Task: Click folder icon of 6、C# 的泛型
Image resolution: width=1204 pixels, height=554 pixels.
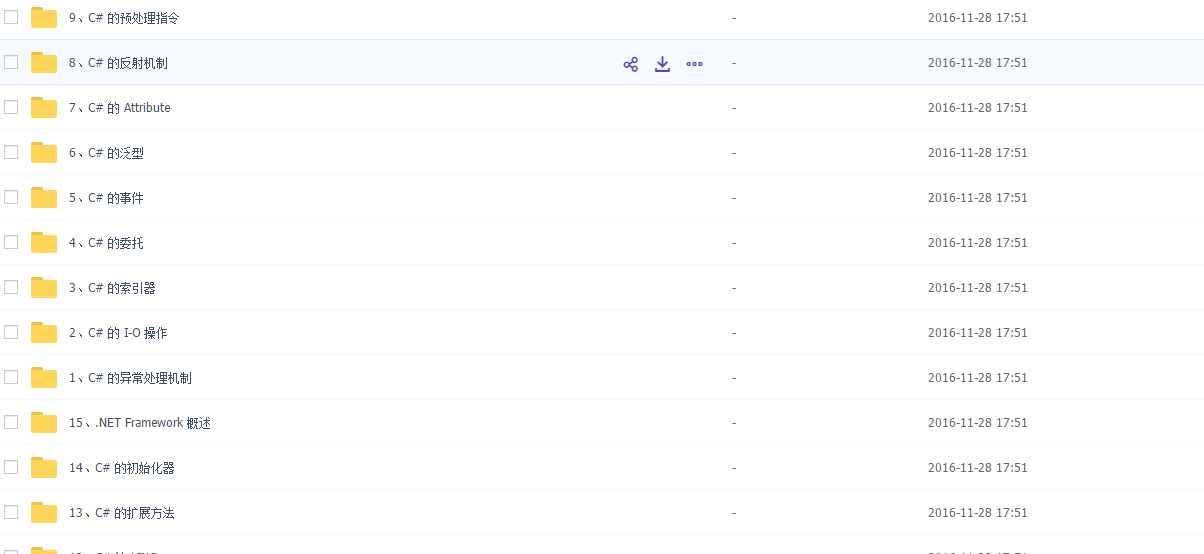Action: point(44,152)
